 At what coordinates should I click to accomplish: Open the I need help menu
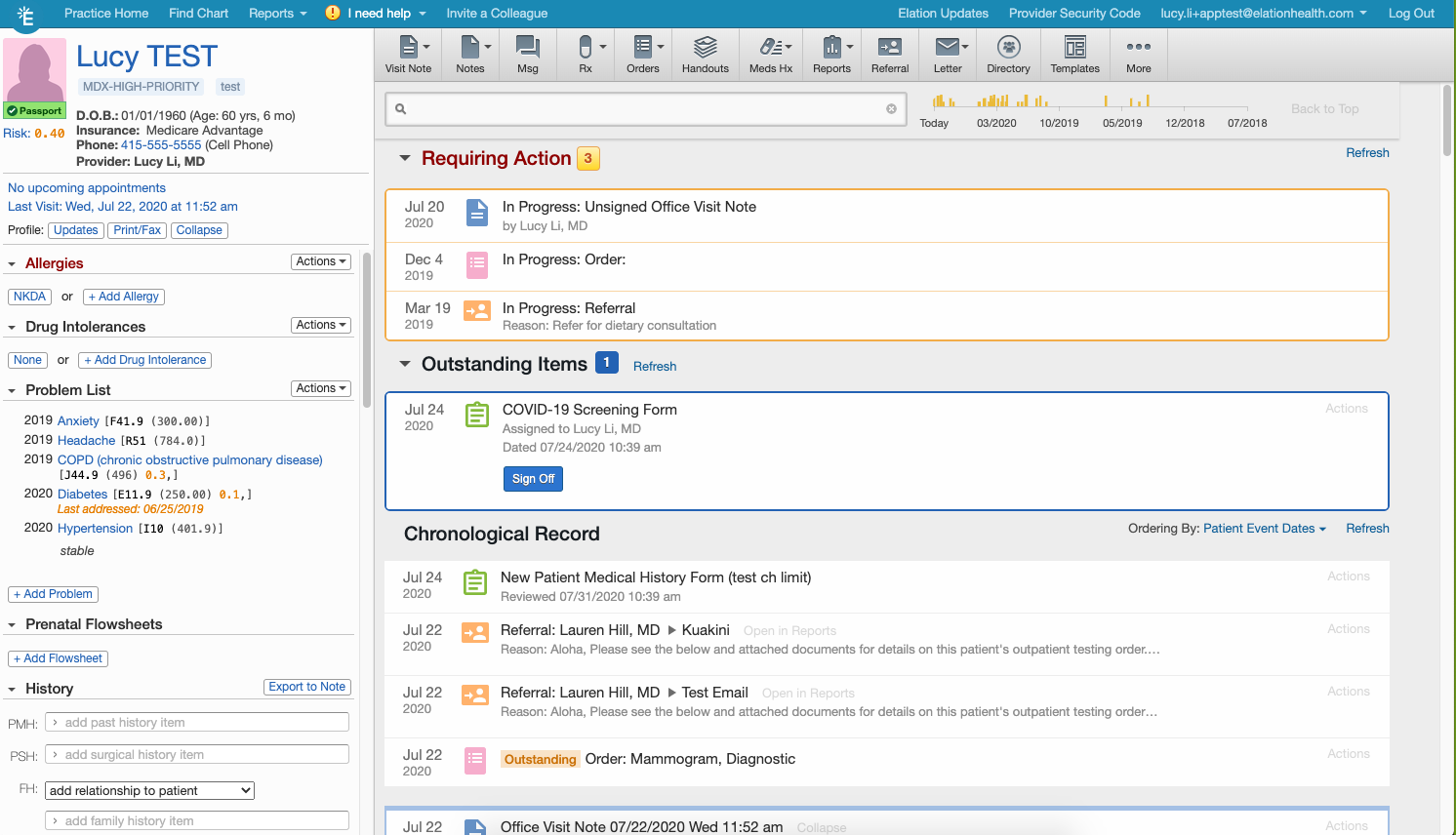pyautogui.click(x=386, y=14)
